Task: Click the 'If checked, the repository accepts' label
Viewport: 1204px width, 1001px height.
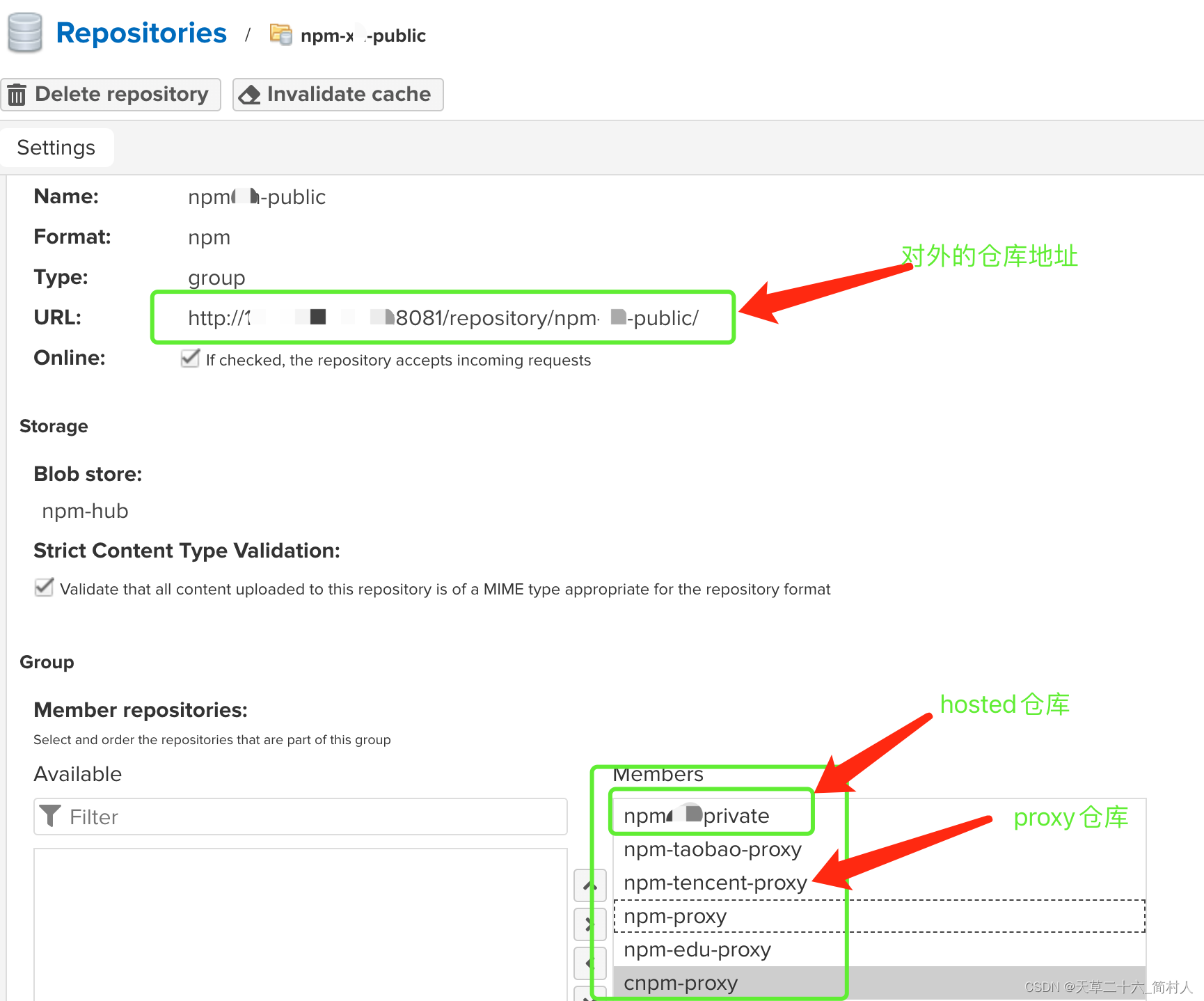Action: 398,360
